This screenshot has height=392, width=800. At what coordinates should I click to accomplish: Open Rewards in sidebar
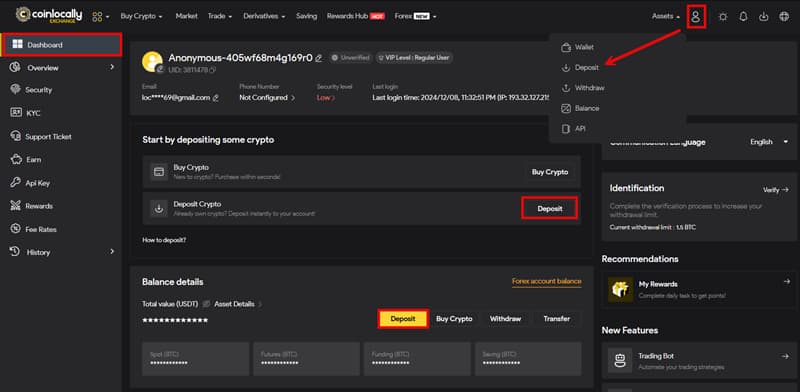[x=32, y=206]
